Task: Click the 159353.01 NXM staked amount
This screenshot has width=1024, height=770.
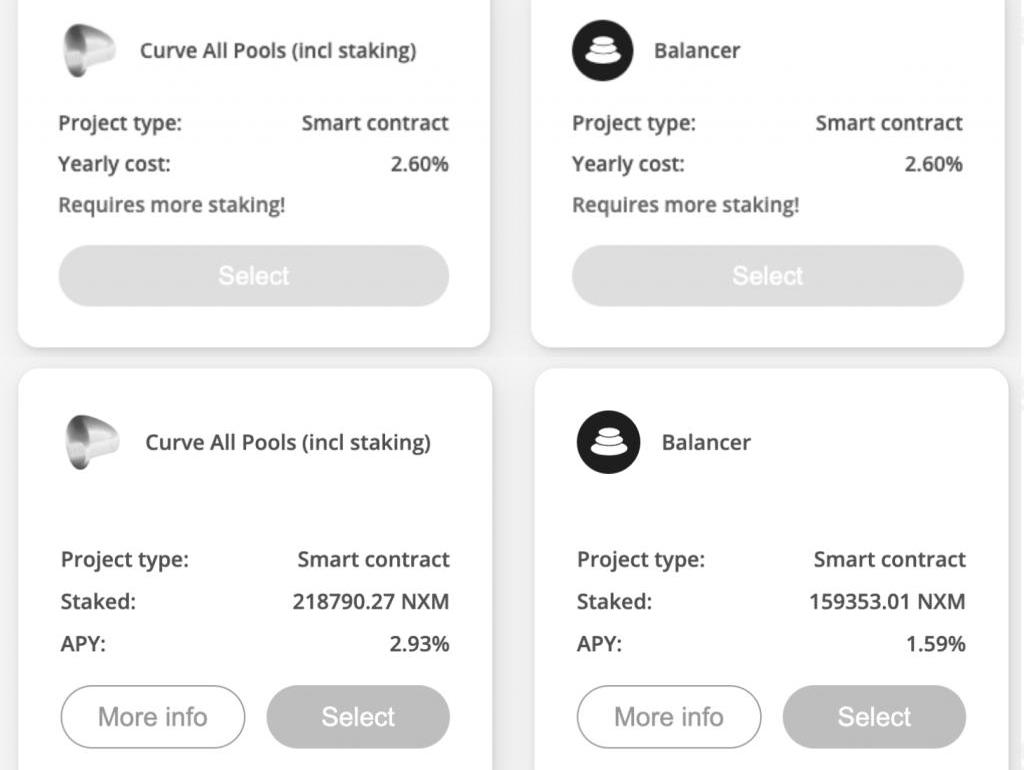Action: 887,601
